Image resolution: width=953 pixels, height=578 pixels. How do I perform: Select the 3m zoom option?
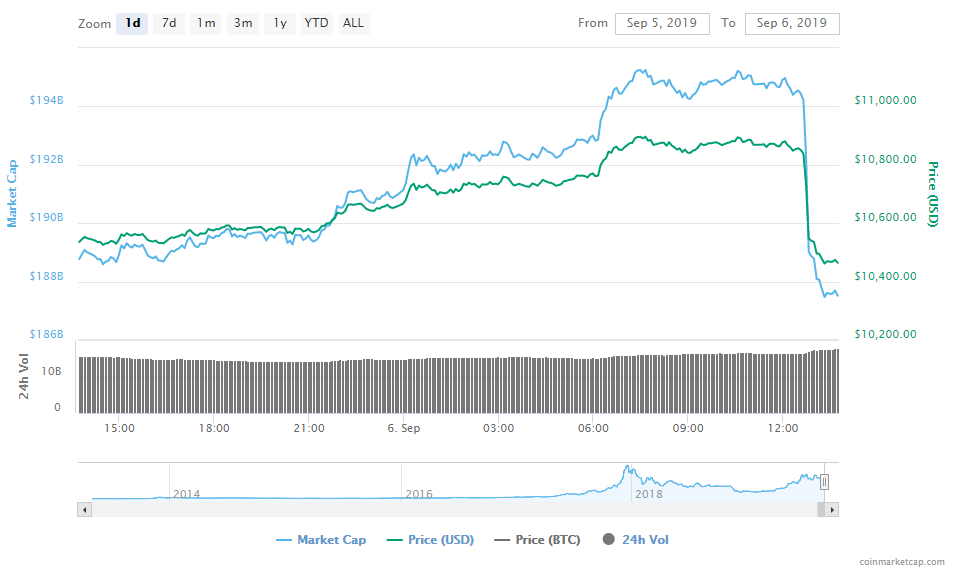pyautogui.click(x=242, y=23)
